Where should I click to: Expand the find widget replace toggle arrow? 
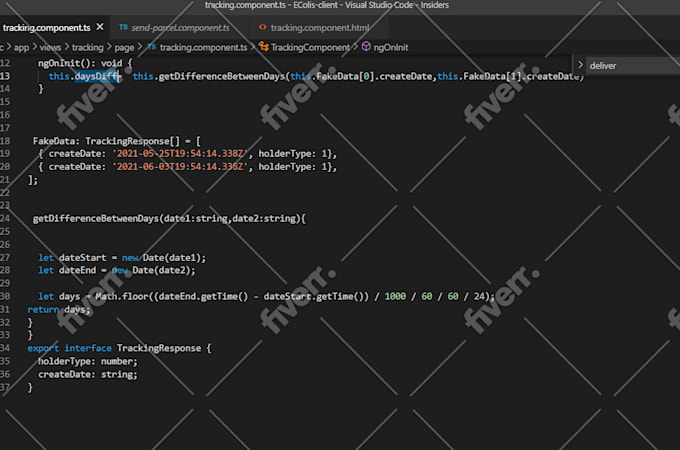(580, 65)
